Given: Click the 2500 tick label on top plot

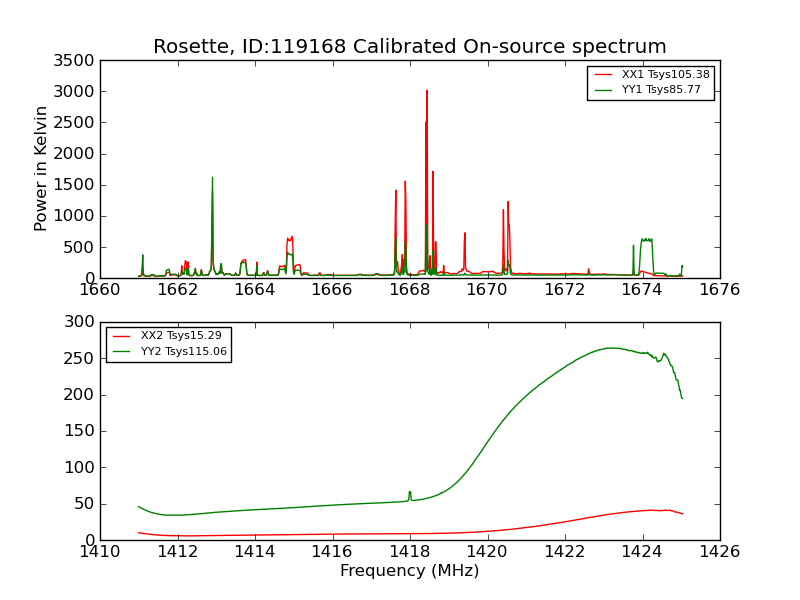Looking at the screenshot, I should 74,123.
